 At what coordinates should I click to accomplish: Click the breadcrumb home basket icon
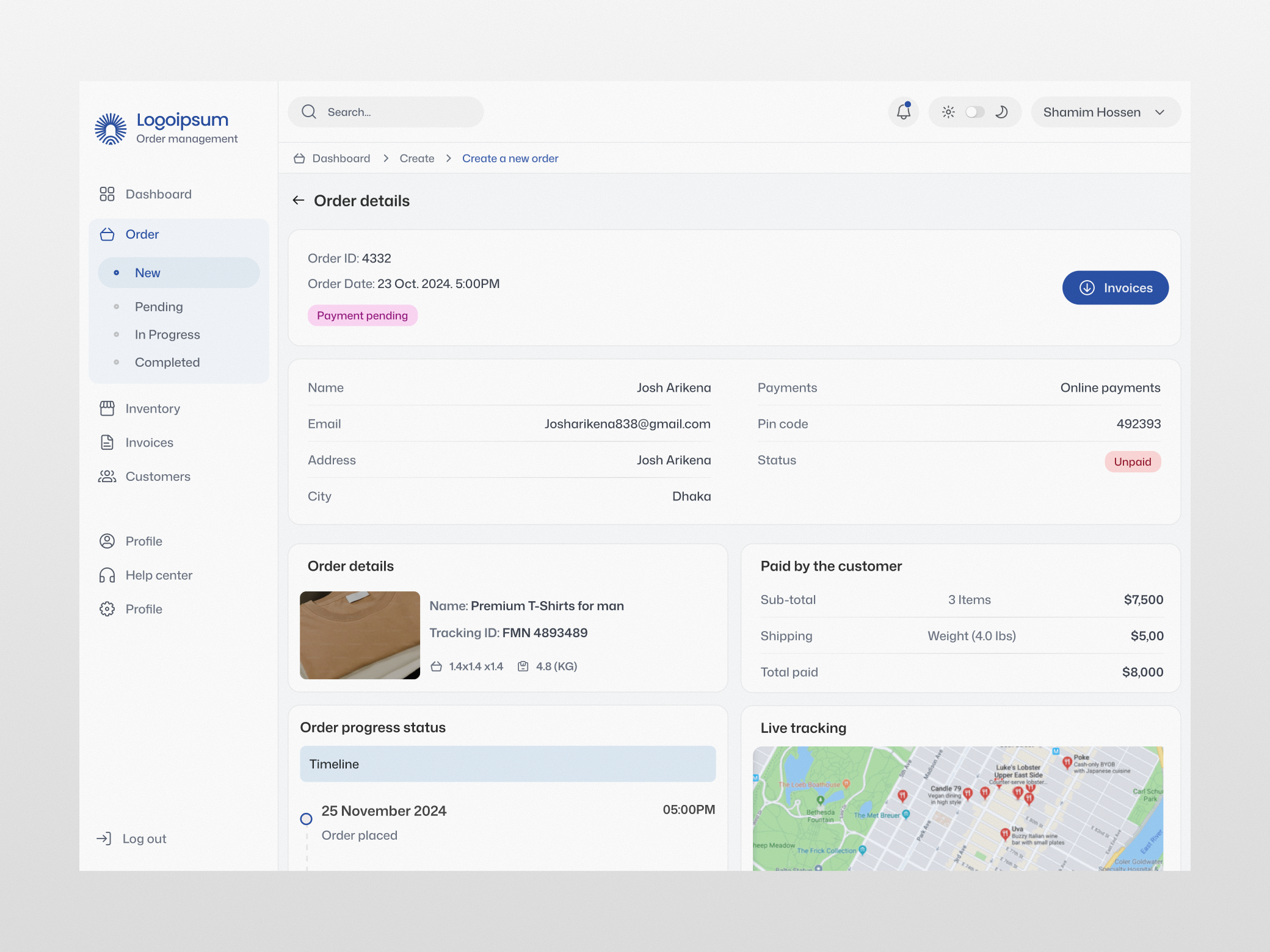click(299, 158)
